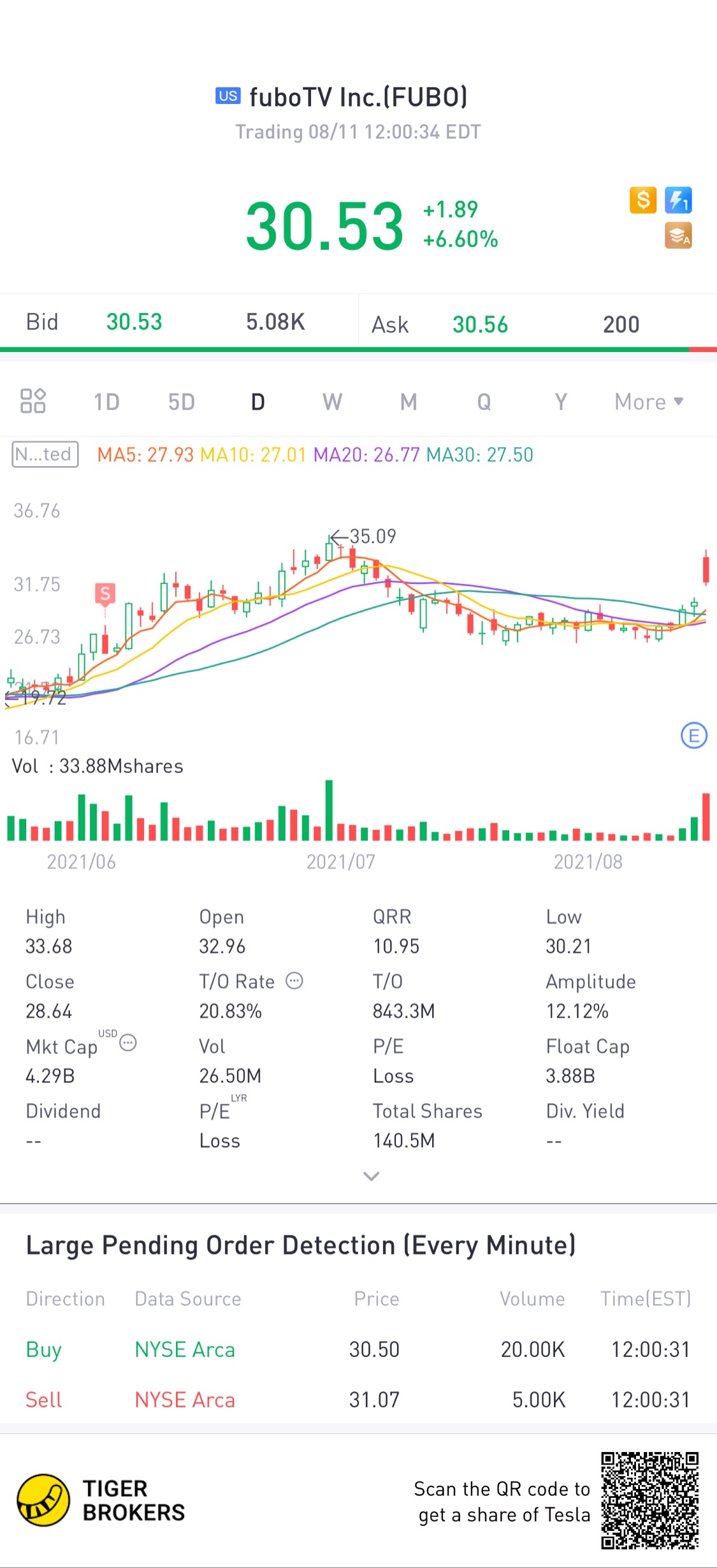Expand more stock details chevron

click(371, 1176)
